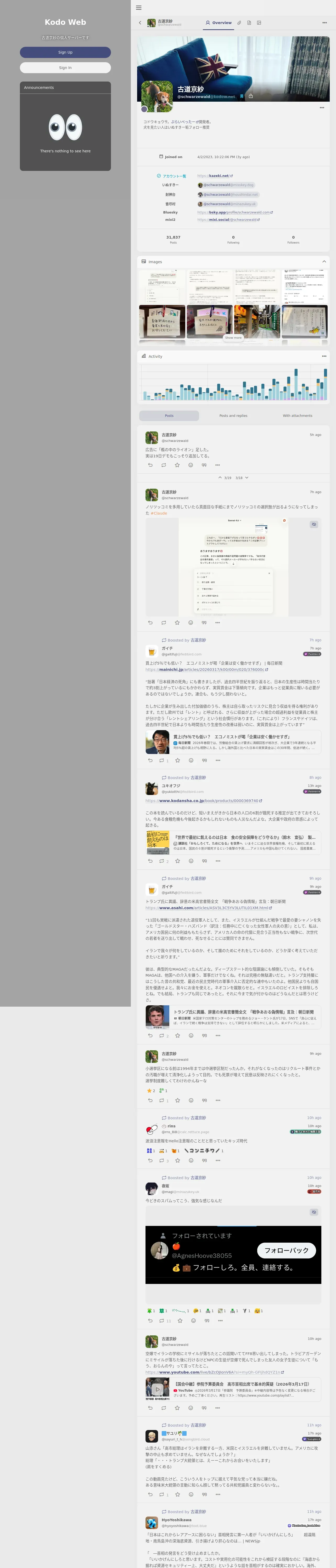Viewport: 336px width, 1568px height.
Task: Star the #Claude post
Action: 177,623
